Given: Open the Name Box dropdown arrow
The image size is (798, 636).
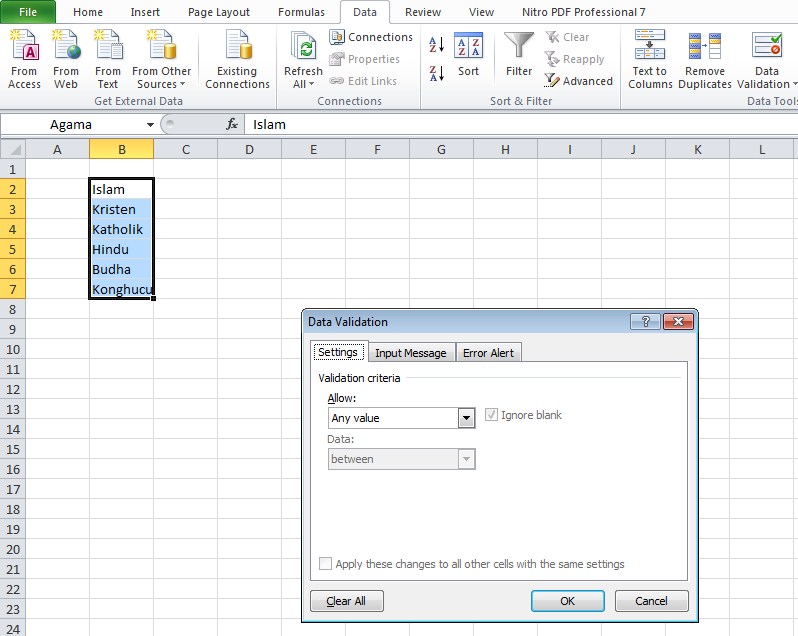Looking at the screenshot, I should click(151, 125).
